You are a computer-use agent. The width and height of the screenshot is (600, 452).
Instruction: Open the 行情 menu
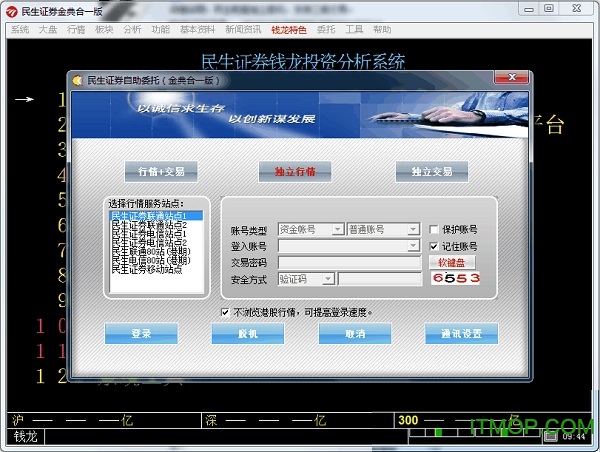pos(76,29)
